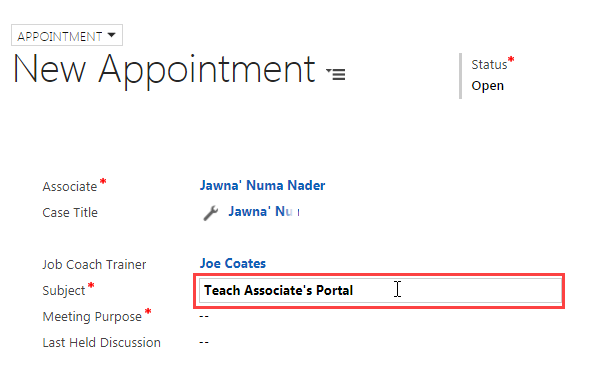Click the New Appointment title heading

pos(164,69)
